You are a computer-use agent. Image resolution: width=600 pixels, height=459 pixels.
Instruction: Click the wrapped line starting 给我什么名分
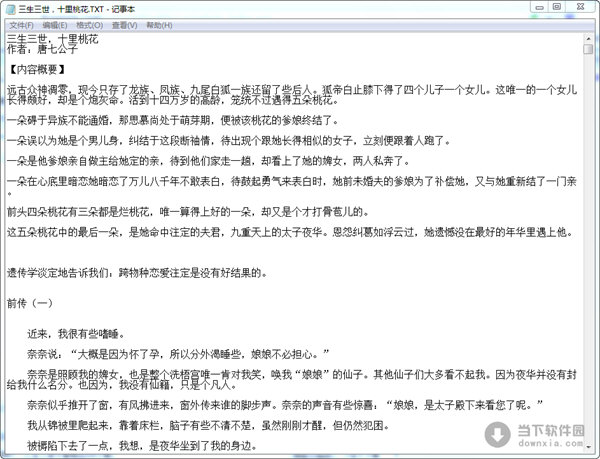pyautogui.click(x=122, y=385)
